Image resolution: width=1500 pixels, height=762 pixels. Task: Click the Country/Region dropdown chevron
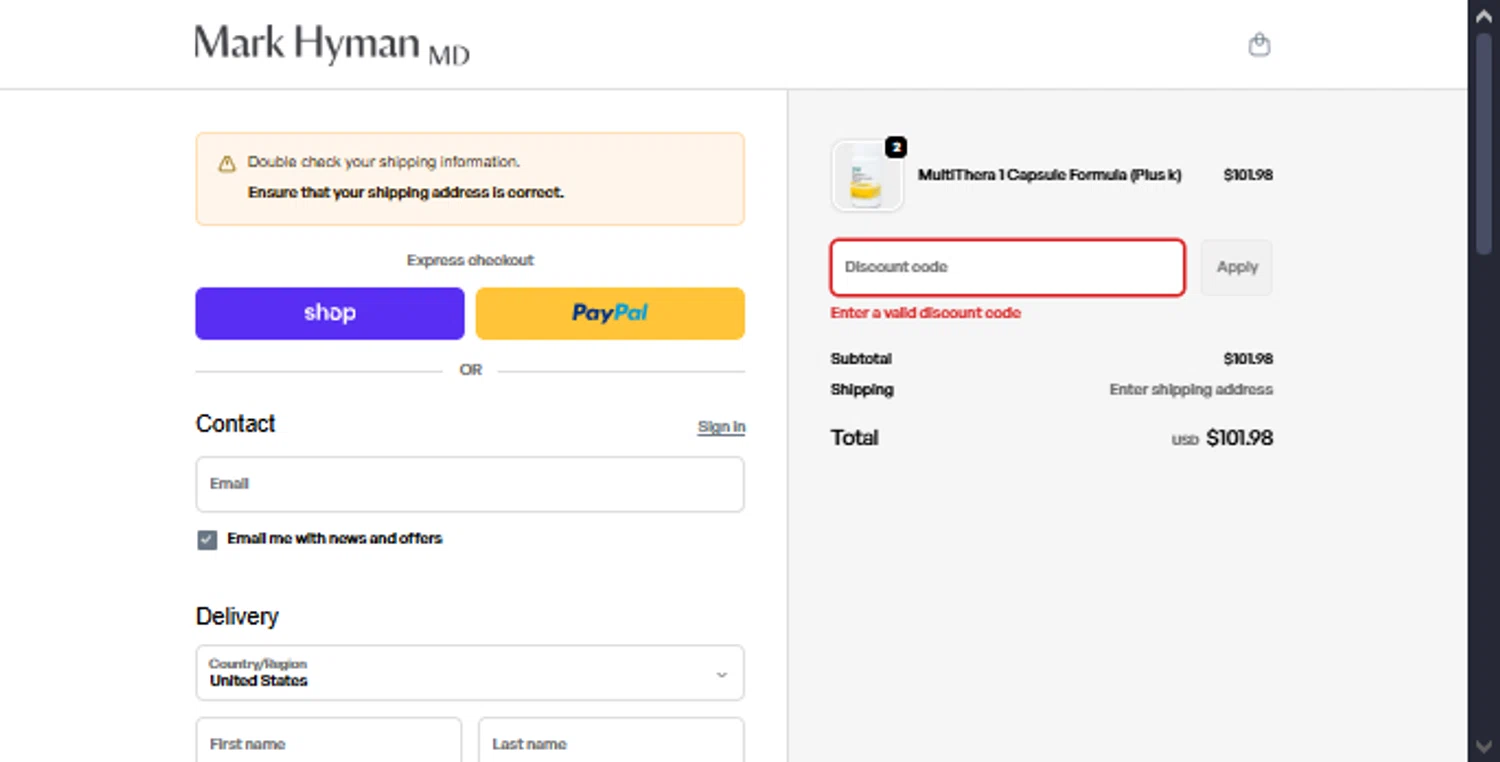[x=722, y=675]
